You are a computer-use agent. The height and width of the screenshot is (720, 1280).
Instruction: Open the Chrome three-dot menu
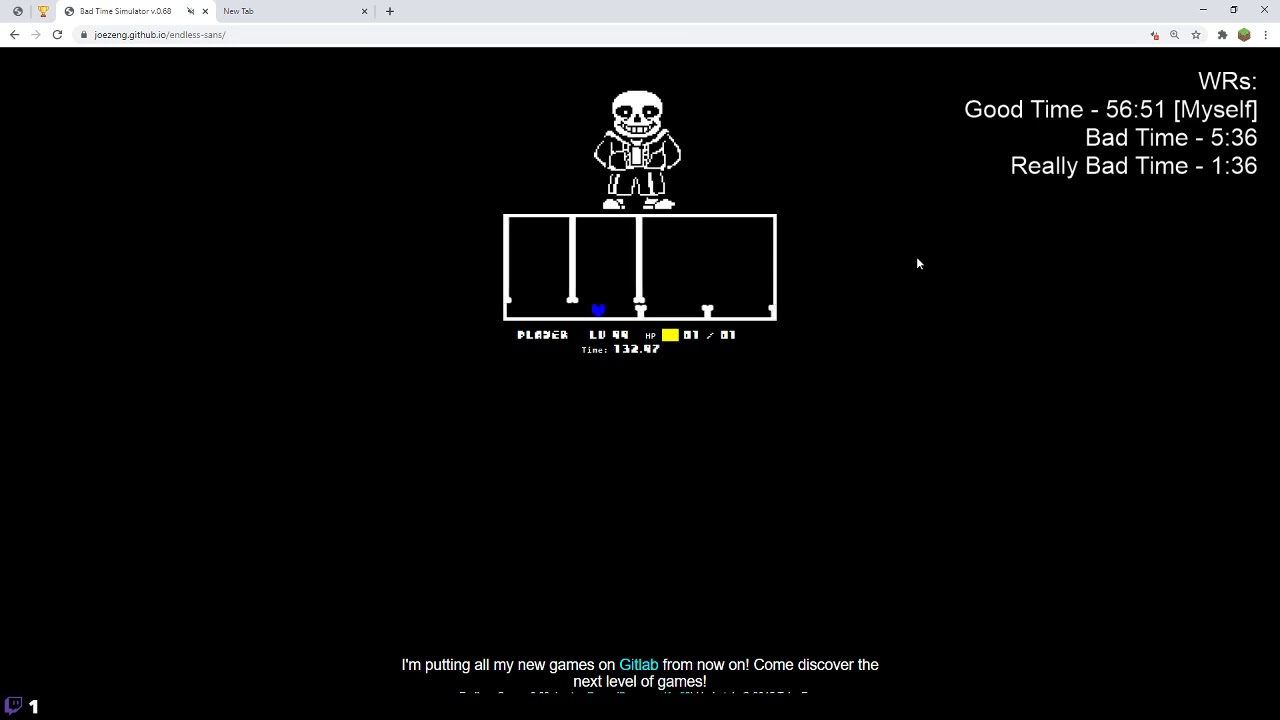1266,35
